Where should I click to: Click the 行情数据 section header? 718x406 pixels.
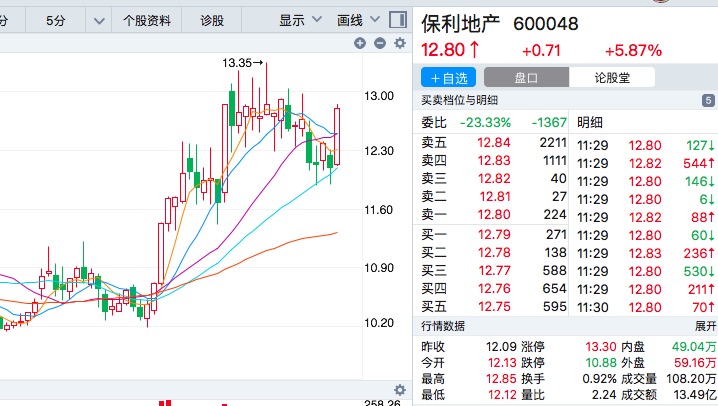tap(443, 326)
